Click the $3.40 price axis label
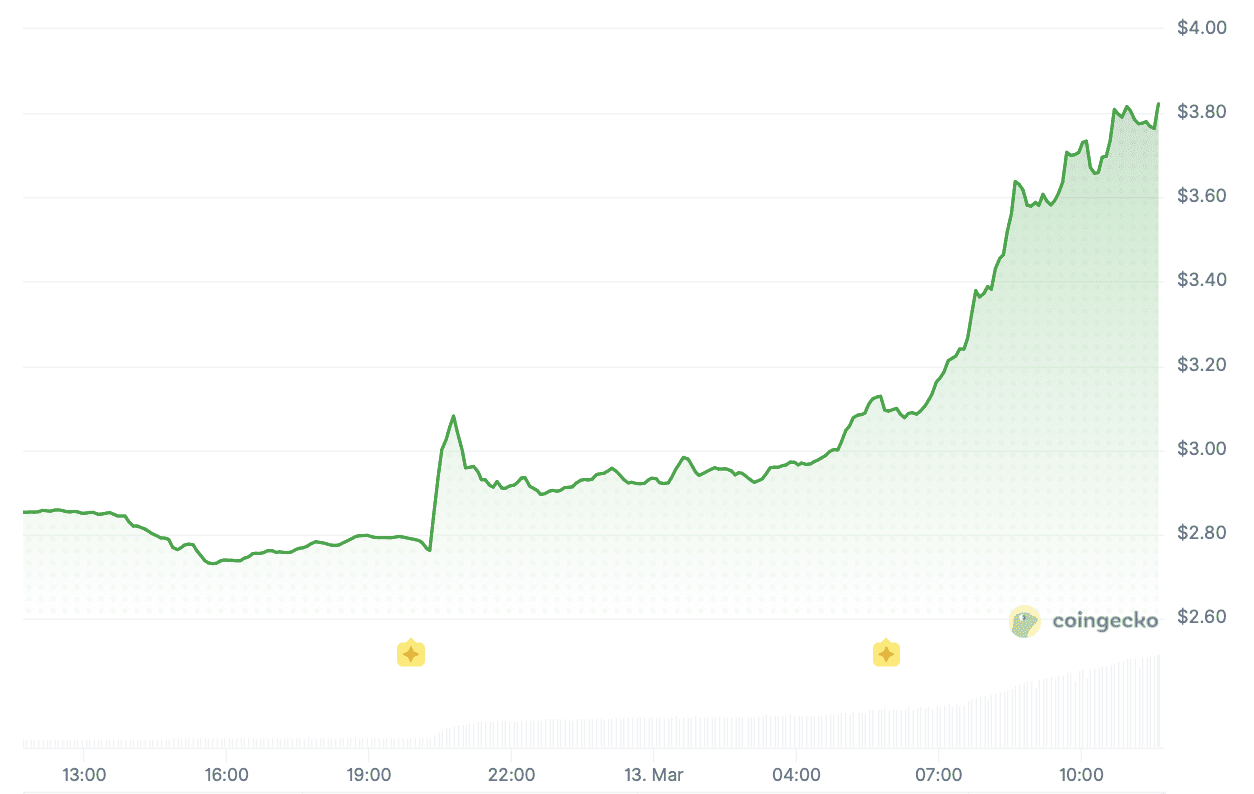Image resolution: width=1254 pixels, height=794 pixels. tap(1202, 280)
